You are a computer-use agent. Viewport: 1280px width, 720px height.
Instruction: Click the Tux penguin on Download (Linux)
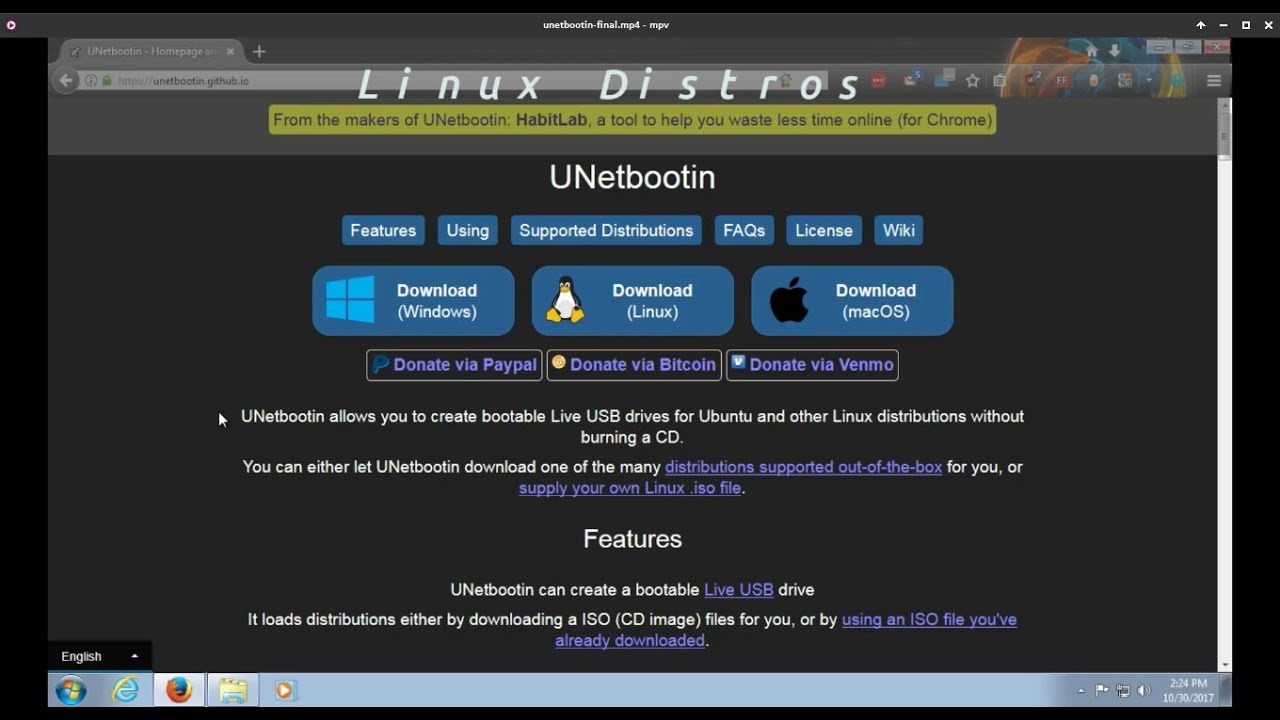pyautogui.click(x=565, y=300)
